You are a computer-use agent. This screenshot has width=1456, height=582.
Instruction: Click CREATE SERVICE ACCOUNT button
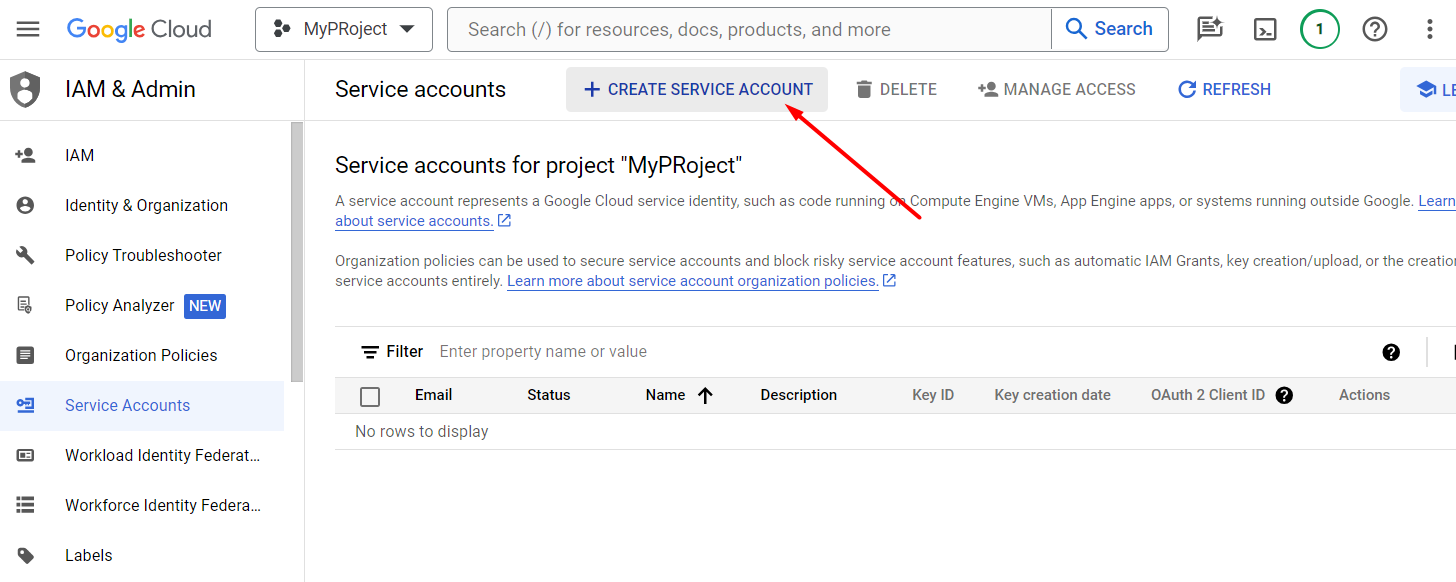point(697,89)
